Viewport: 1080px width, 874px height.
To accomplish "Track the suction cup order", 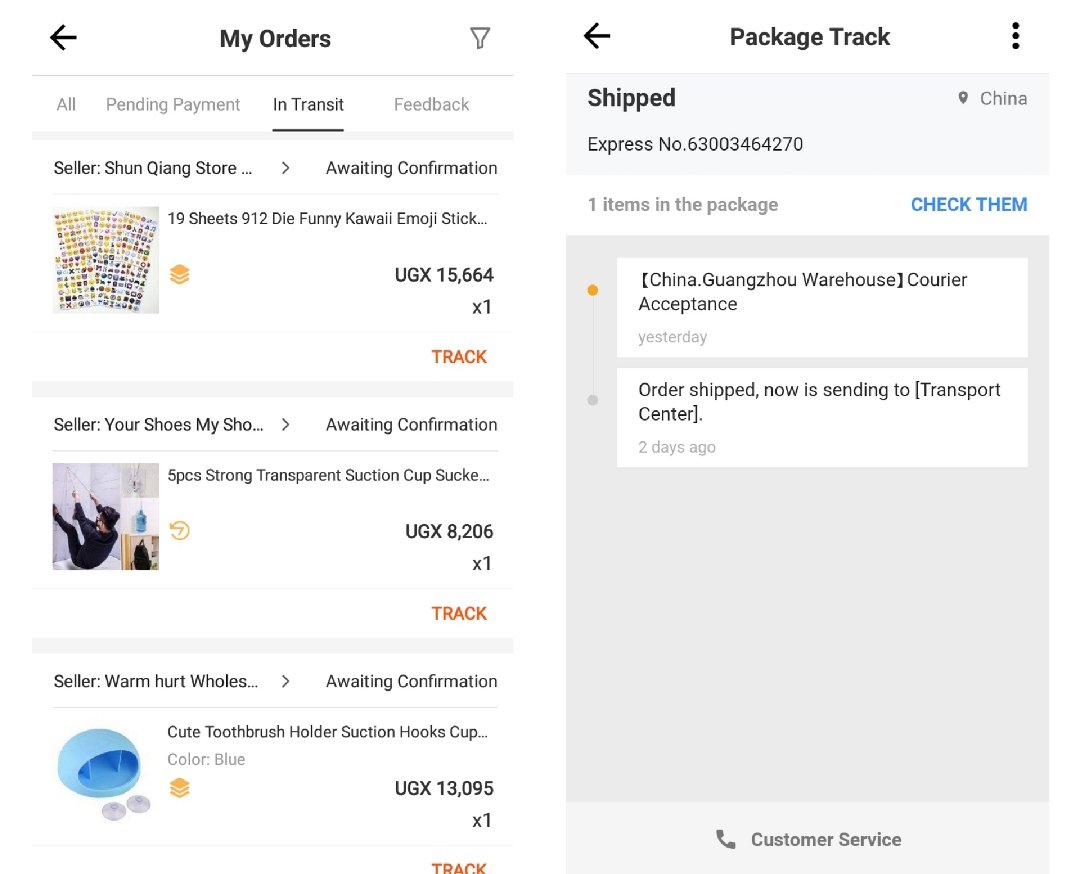I will pyautogui.click(x=459, y=613).
